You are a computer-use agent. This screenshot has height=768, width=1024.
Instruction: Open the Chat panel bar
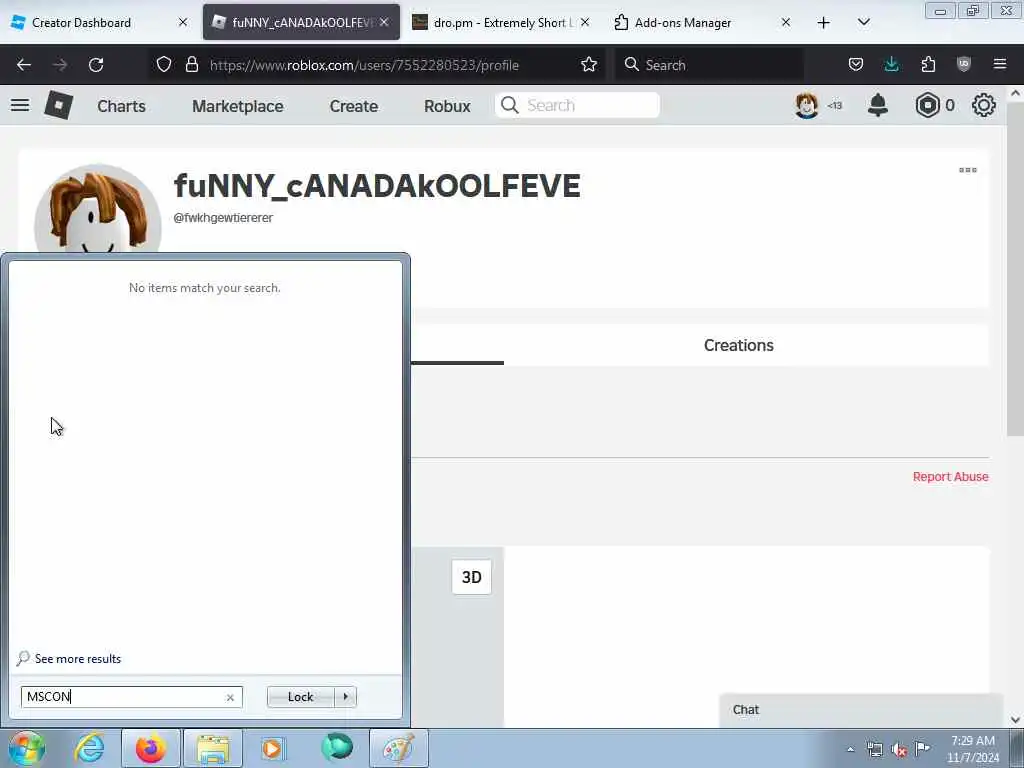tap(861, 710)
